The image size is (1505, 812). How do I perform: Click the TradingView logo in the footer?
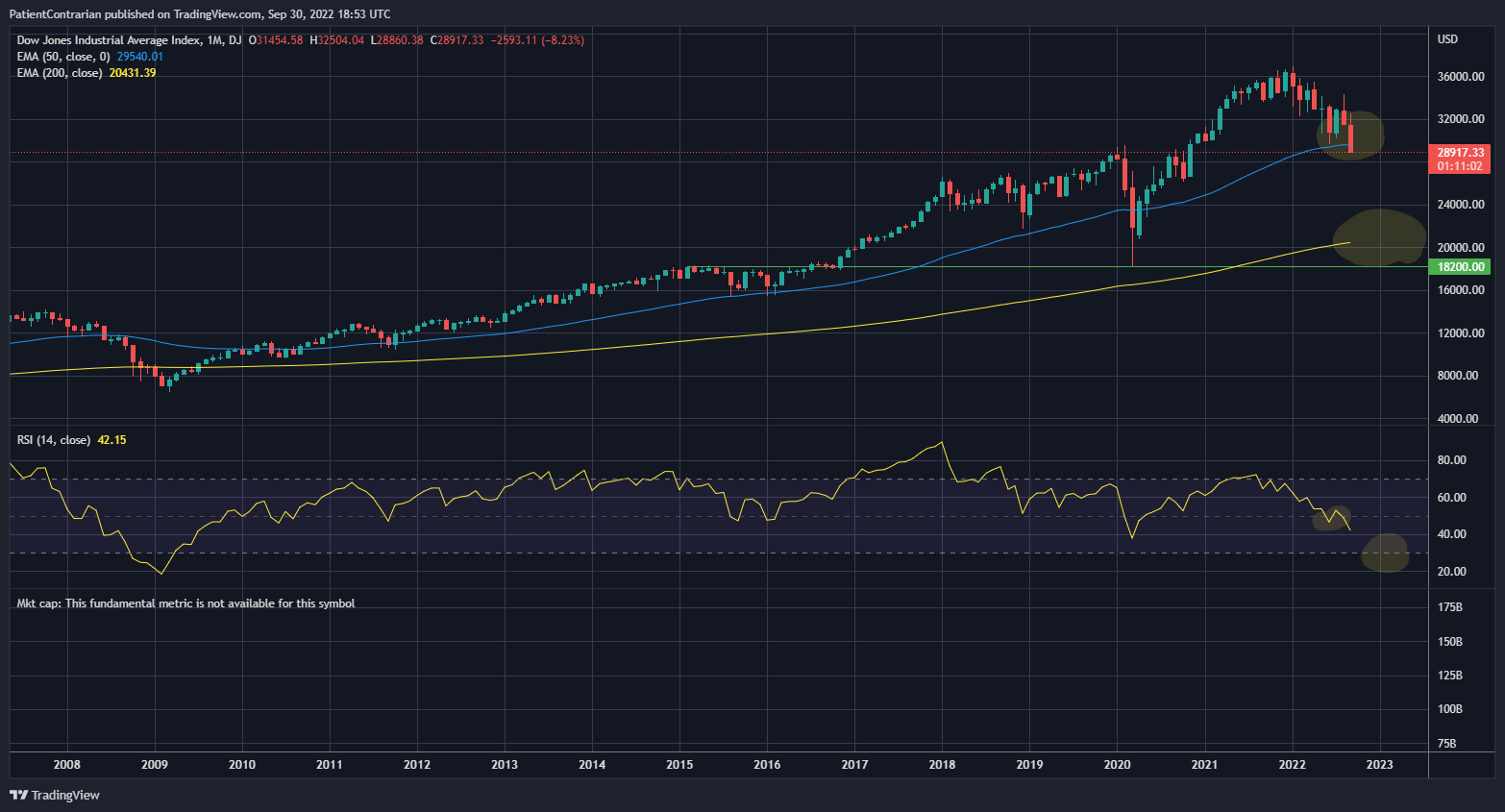(x=55, y=795)
